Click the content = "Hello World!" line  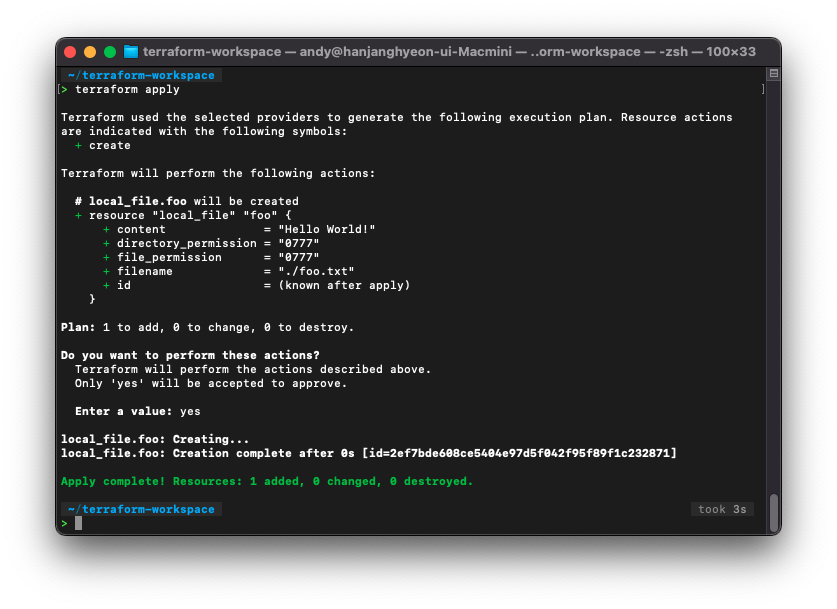click(x=239, y=230)
